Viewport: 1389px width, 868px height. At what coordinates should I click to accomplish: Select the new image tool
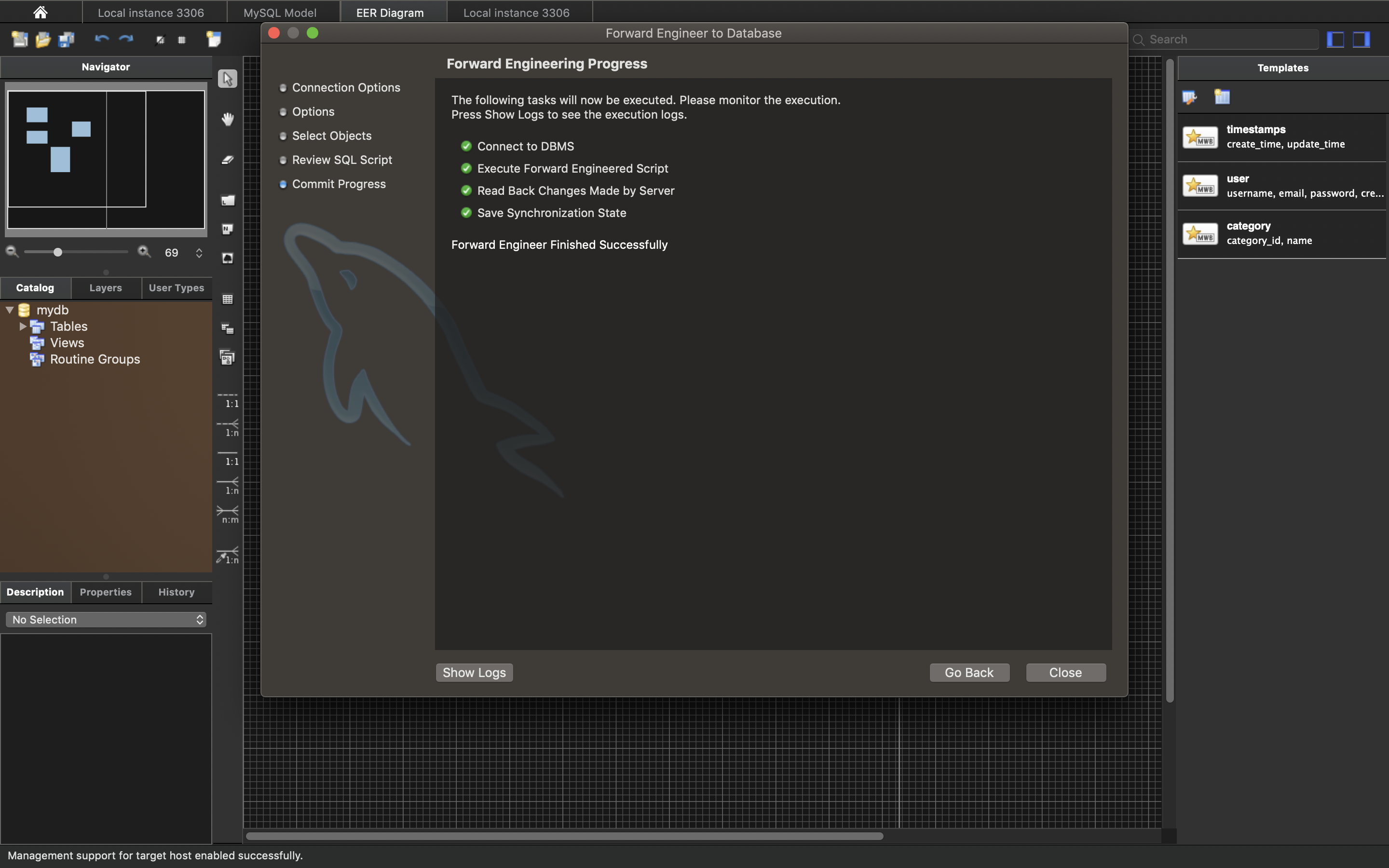[x=228, y=258]
